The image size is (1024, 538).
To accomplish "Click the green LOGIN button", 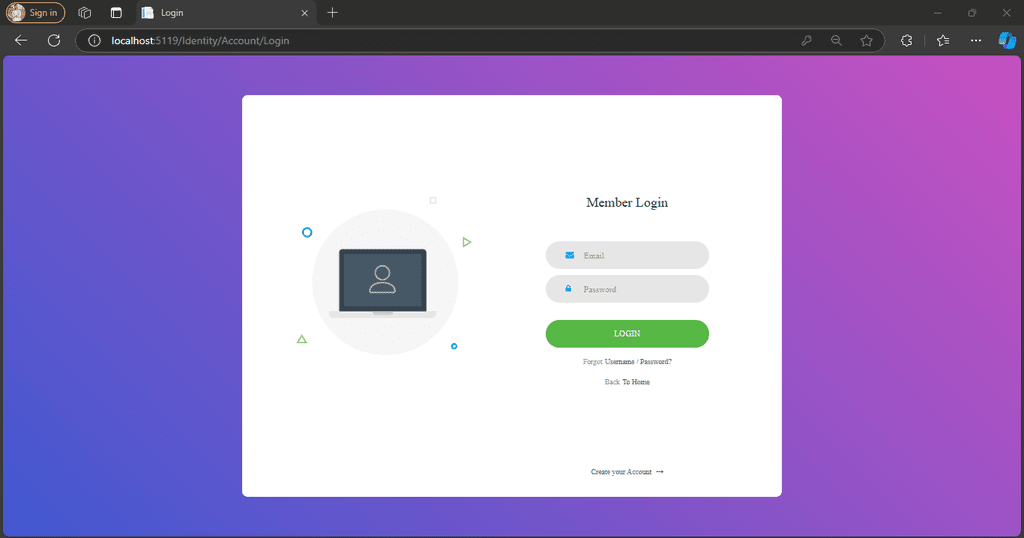I will [627, 334].
